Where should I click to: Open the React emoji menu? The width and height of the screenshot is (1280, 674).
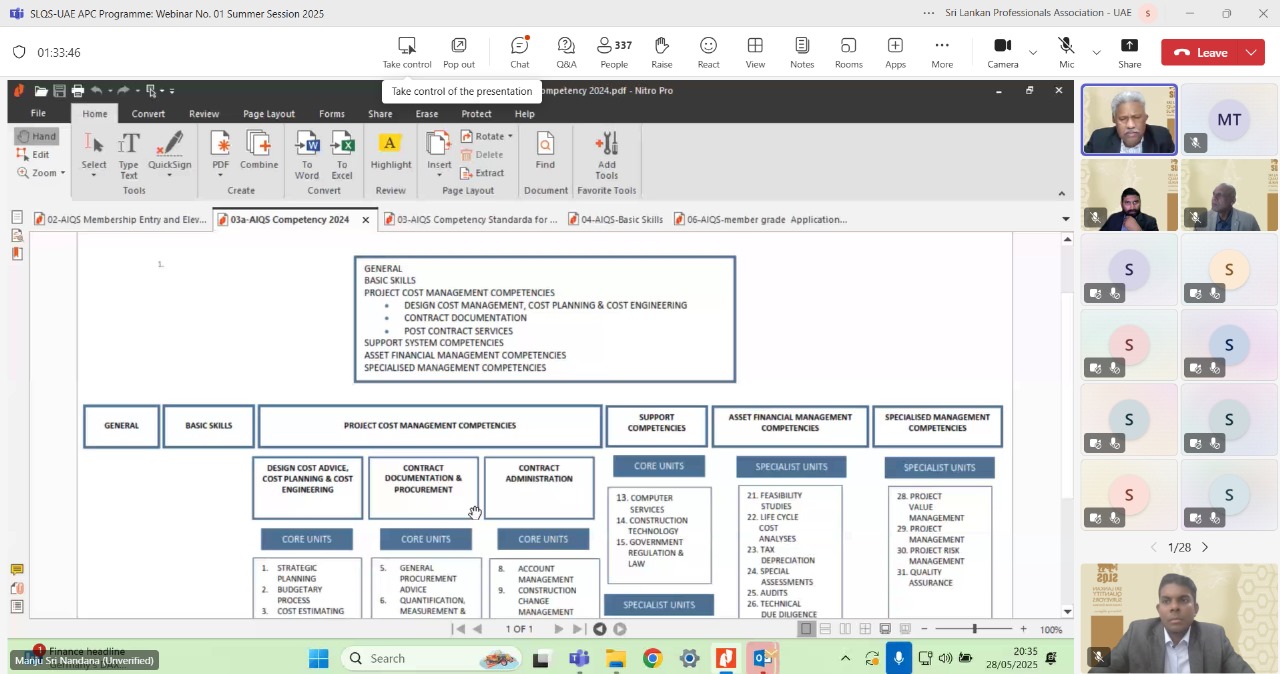point(708,52)
